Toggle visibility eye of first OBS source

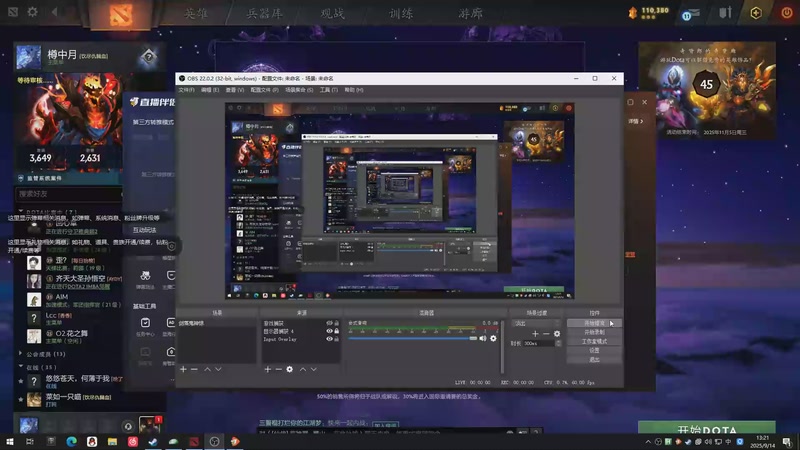pos(330,323)
